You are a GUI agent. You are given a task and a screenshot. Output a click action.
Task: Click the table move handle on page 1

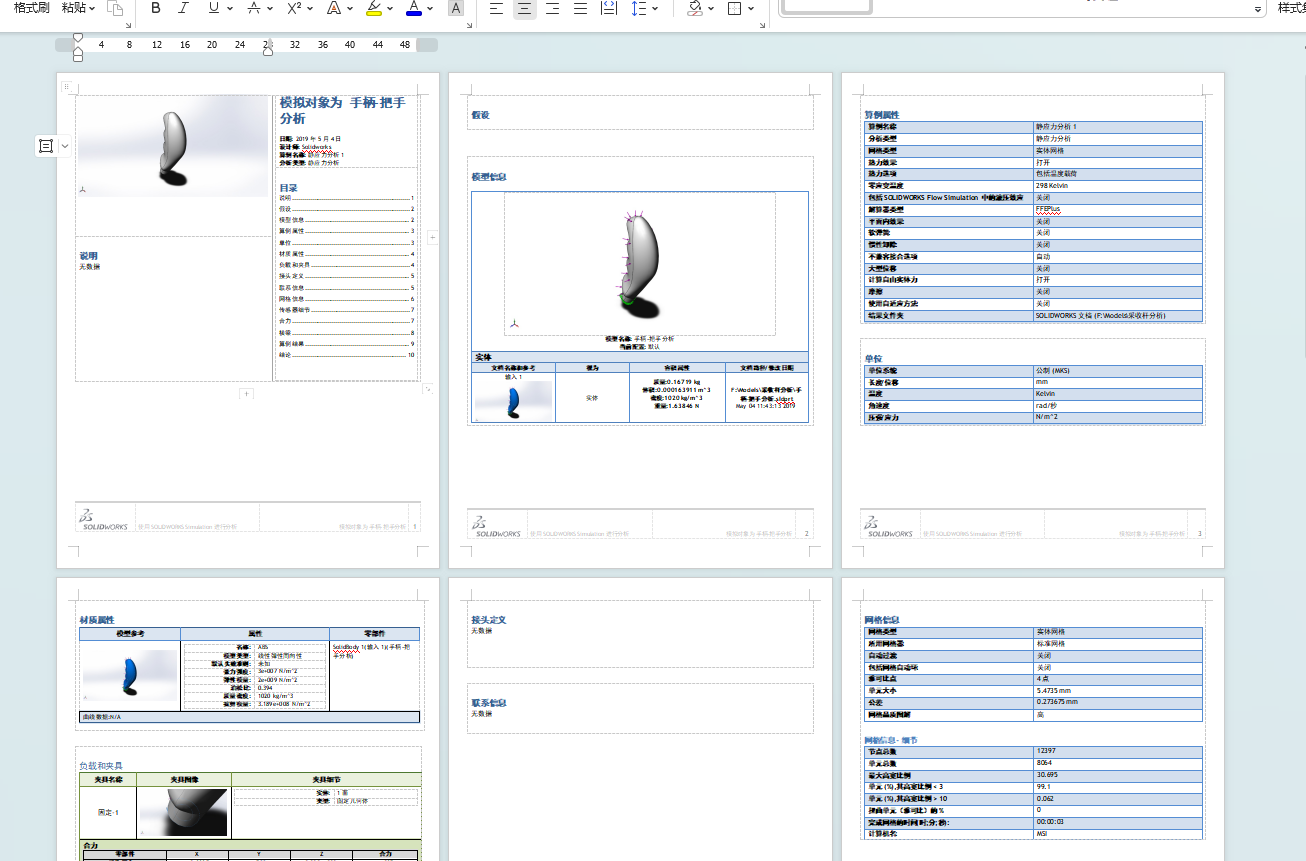click(x=67, y=87)
